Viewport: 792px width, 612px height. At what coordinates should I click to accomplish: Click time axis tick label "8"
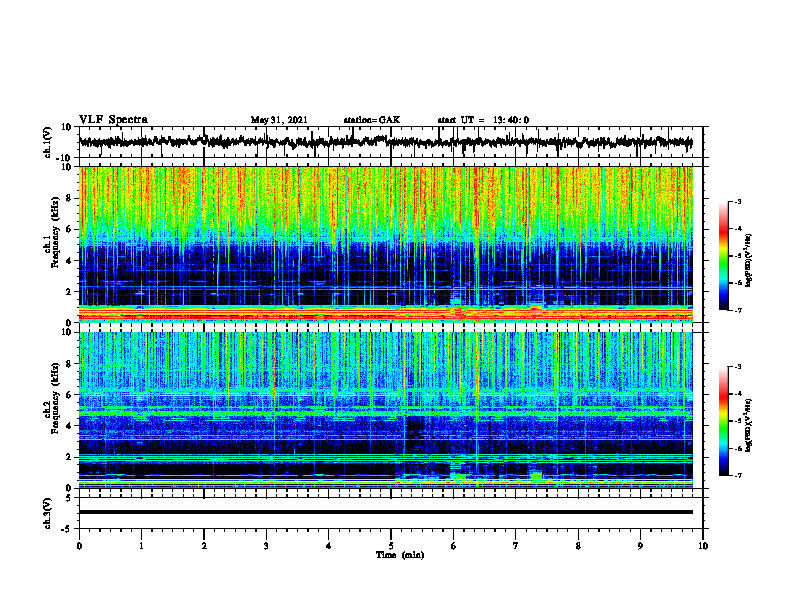(578, 546)
